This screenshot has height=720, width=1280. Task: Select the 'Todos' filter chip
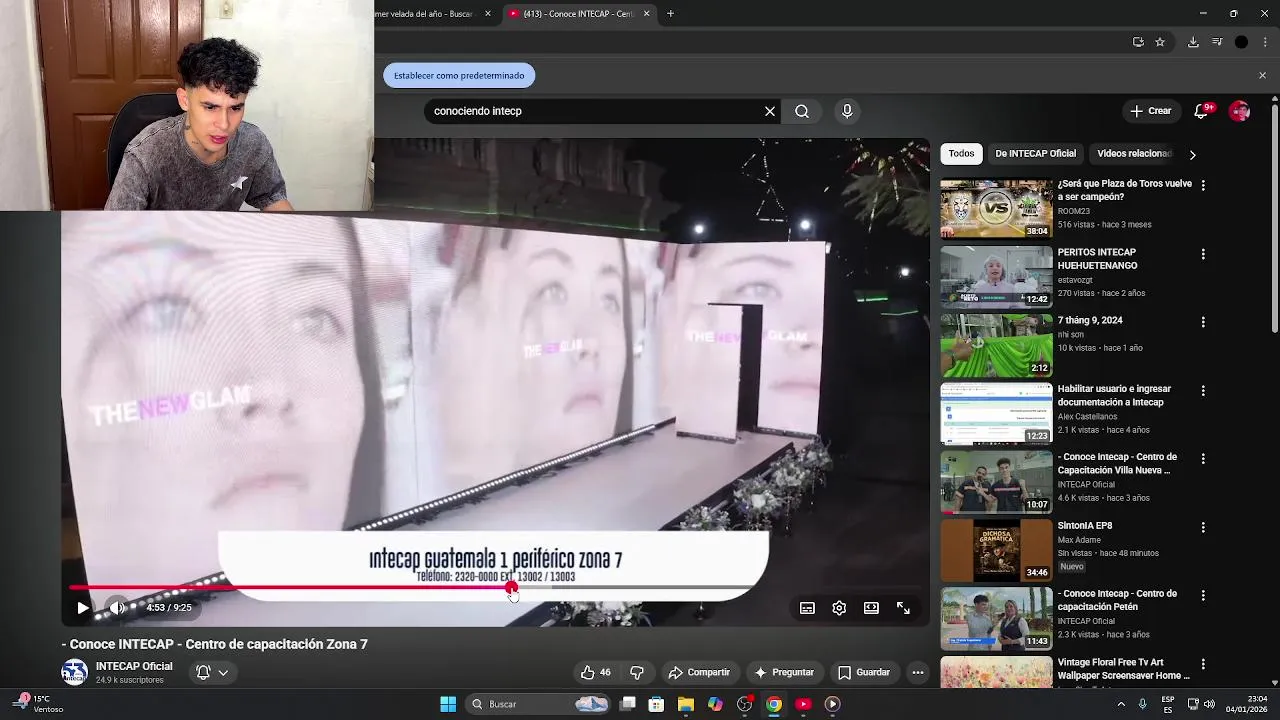961,154
